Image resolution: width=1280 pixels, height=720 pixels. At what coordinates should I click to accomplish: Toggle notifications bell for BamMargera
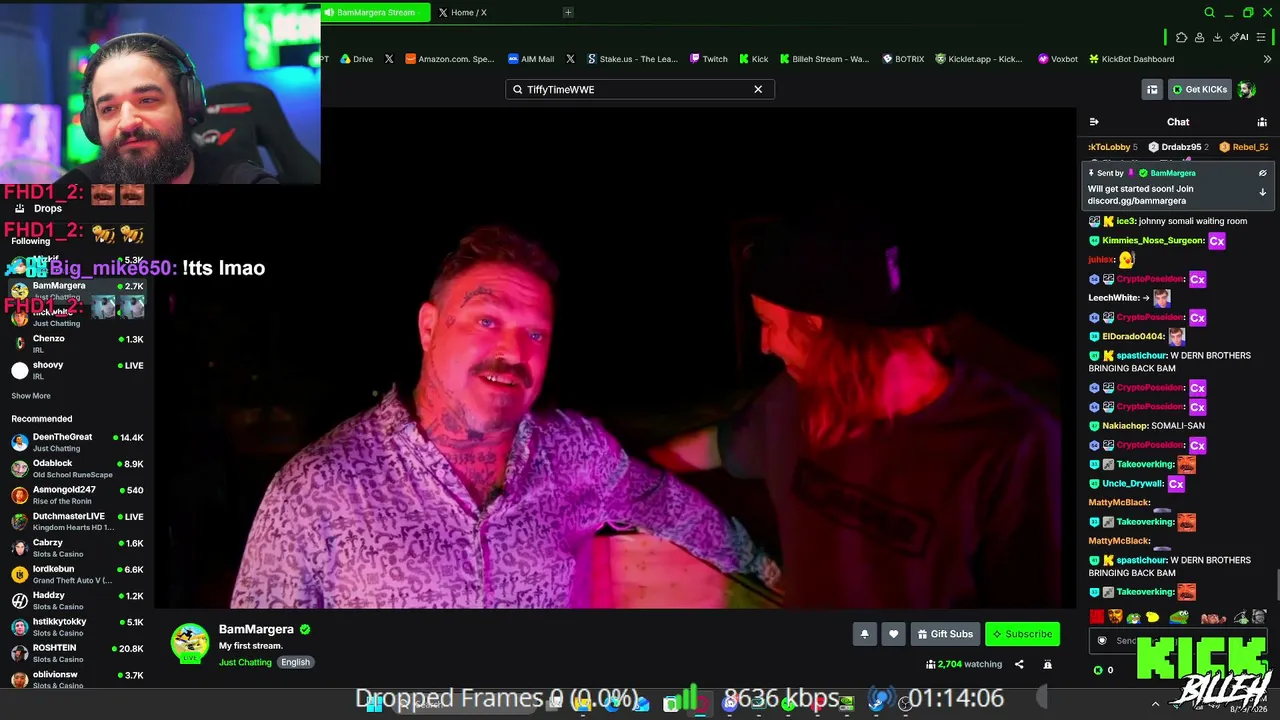[x=865, y=634]
